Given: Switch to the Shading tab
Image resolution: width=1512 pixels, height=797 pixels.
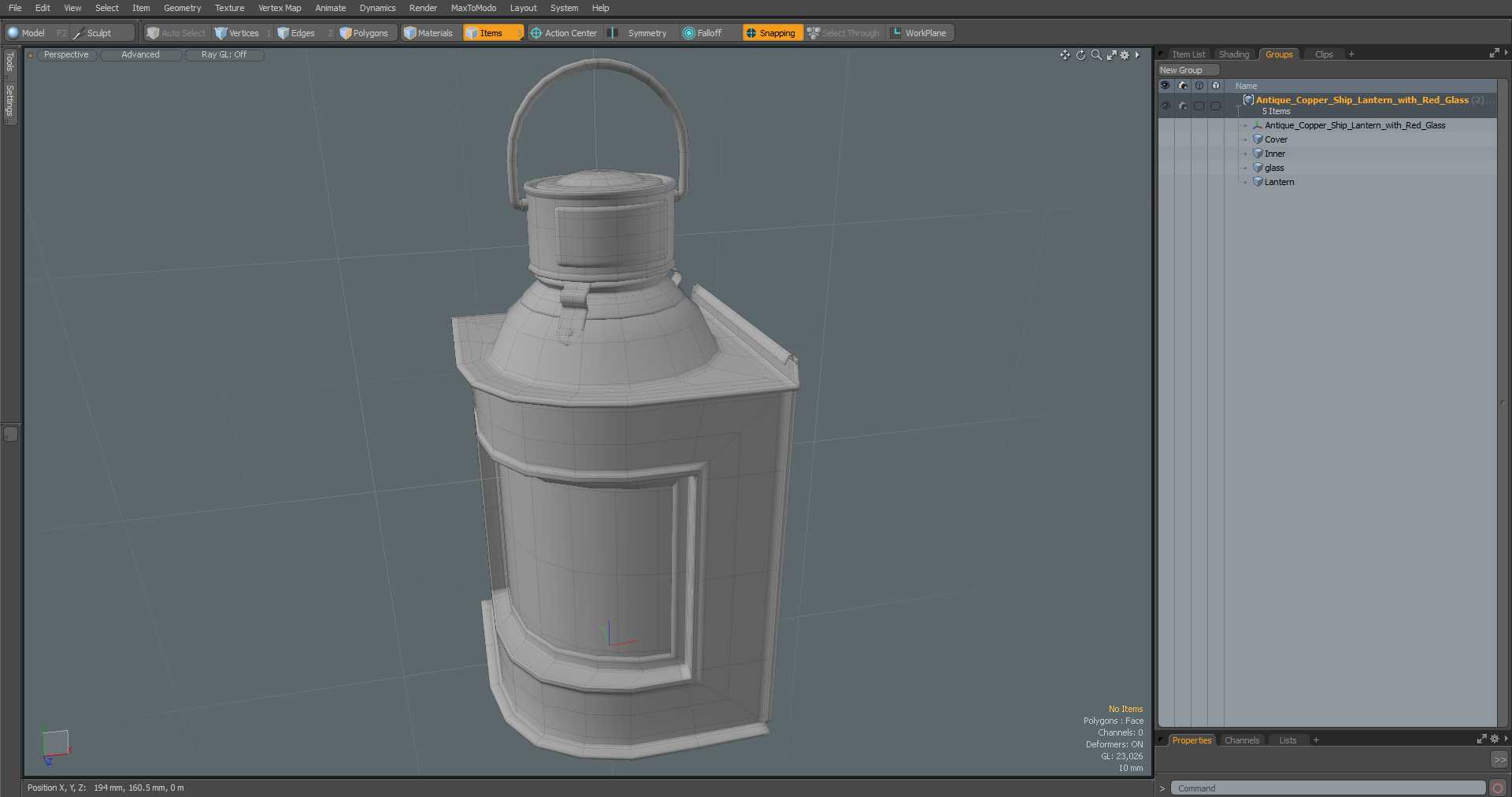Looking at the screenshot, I should click(1234, 54).
